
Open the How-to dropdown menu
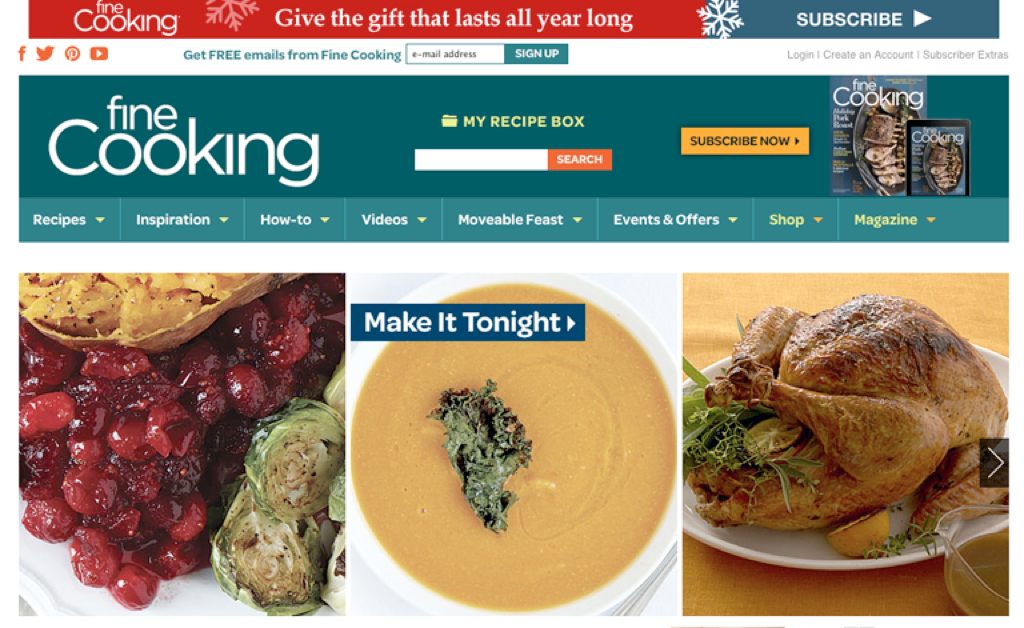(x=295, y=220)
